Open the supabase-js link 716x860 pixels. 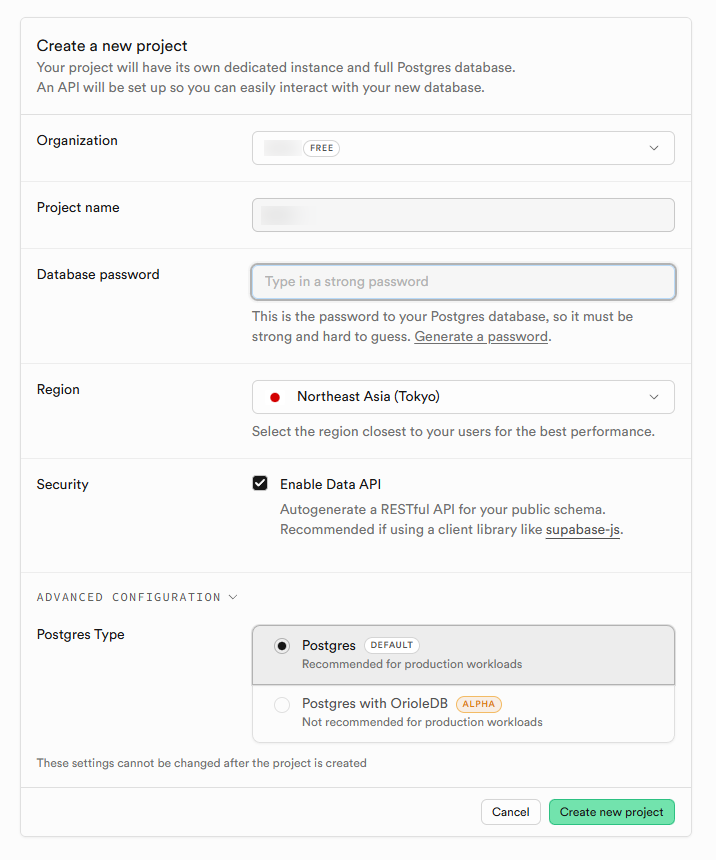[583, 530]
